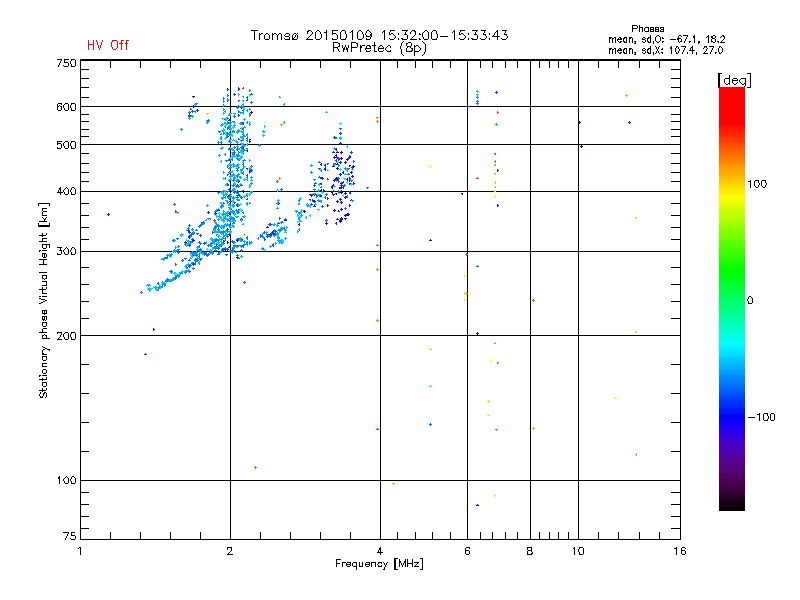This screenshot has width=800, height=600.
Task: Click the '8' frequency axis label
Action: click(x=530, y=551)
